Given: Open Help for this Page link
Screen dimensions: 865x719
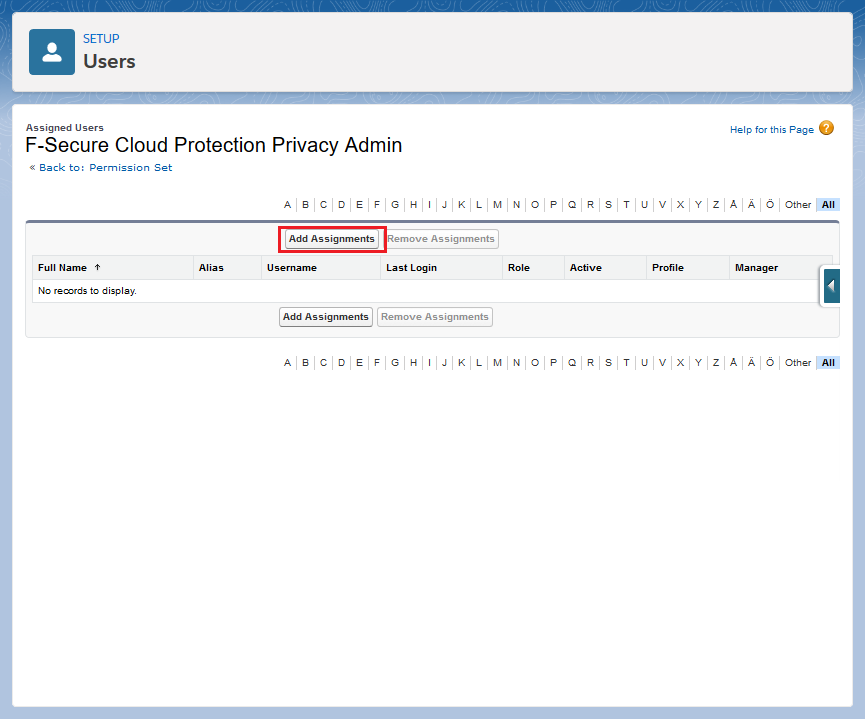Looking at the screenshot, I should click(772, 130).
